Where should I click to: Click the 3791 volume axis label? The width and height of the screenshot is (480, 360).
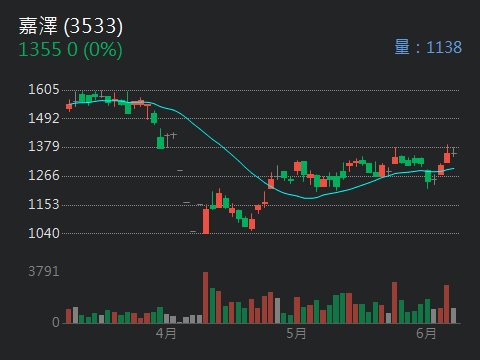pyautogui.click(x=44, y=271)
